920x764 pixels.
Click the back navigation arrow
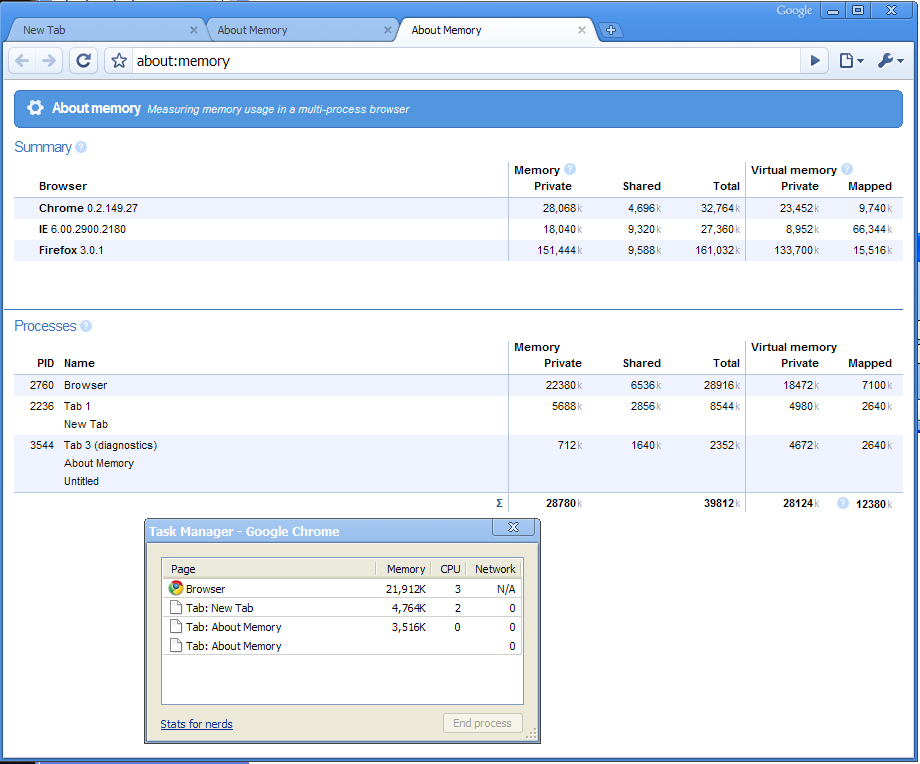(22, 61)
